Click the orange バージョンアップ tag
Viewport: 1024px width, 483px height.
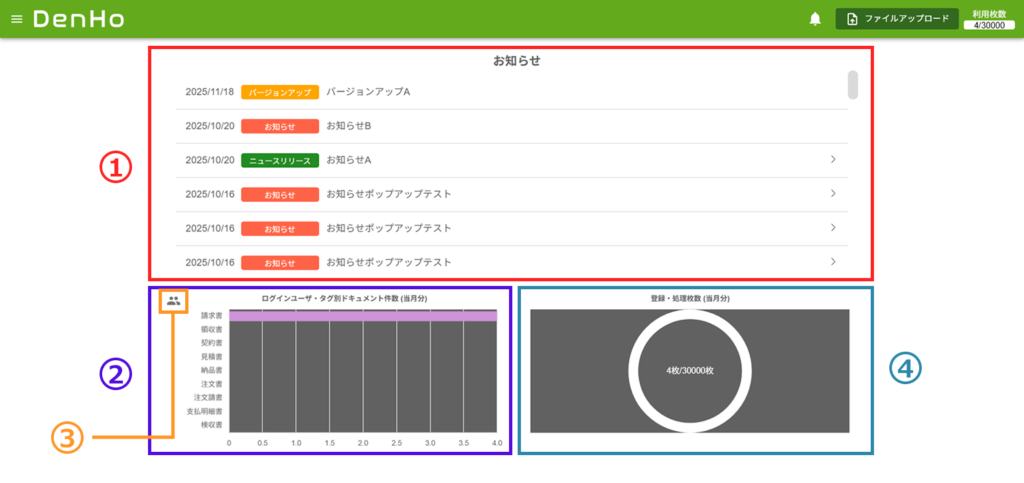pos(280,92)
